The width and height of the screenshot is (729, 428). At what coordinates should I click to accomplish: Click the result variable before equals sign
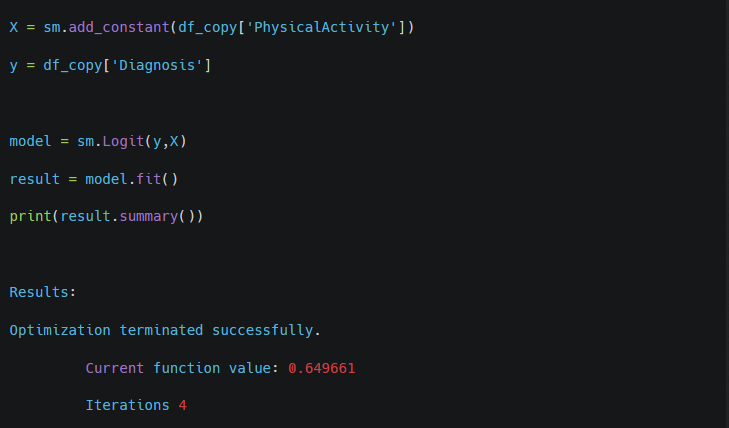tap(34, 179)
